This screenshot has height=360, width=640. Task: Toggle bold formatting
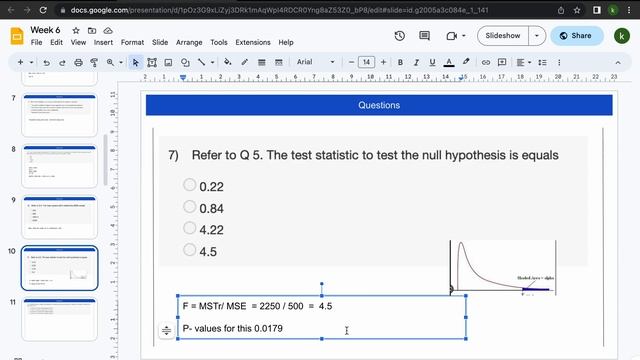click(x=400, y=62)
